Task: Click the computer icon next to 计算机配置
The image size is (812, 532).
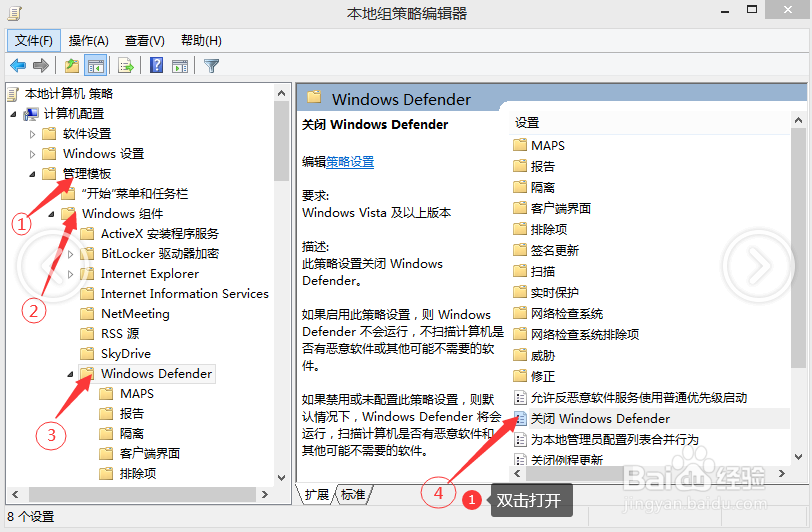Action: [x=31, y=114]
